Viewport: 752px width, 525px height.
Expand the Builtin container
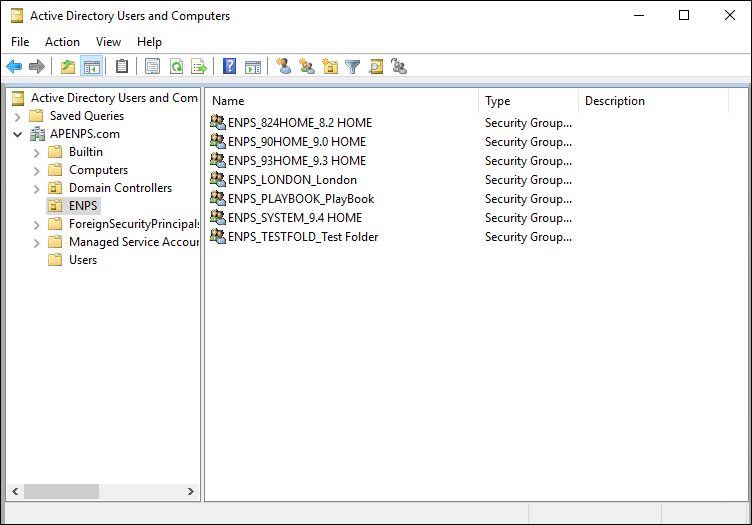(x=36, y=153)
